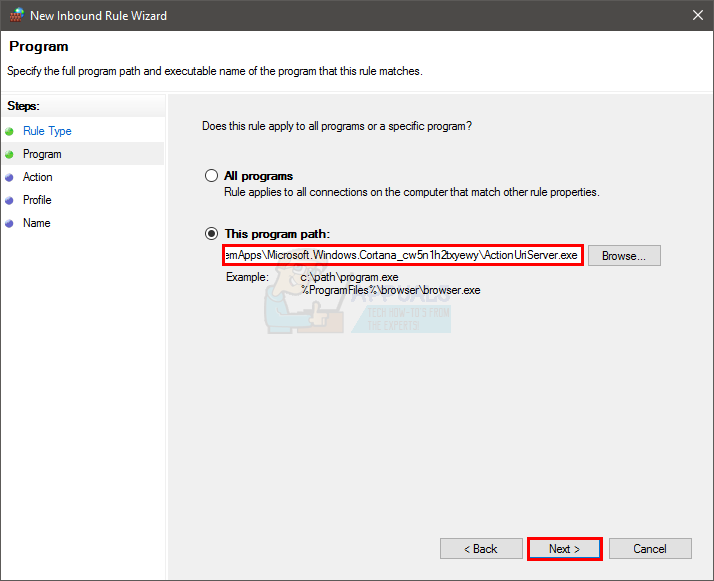Click the Program page heading
Screen dimensions: 714x581
pos(39,46)
